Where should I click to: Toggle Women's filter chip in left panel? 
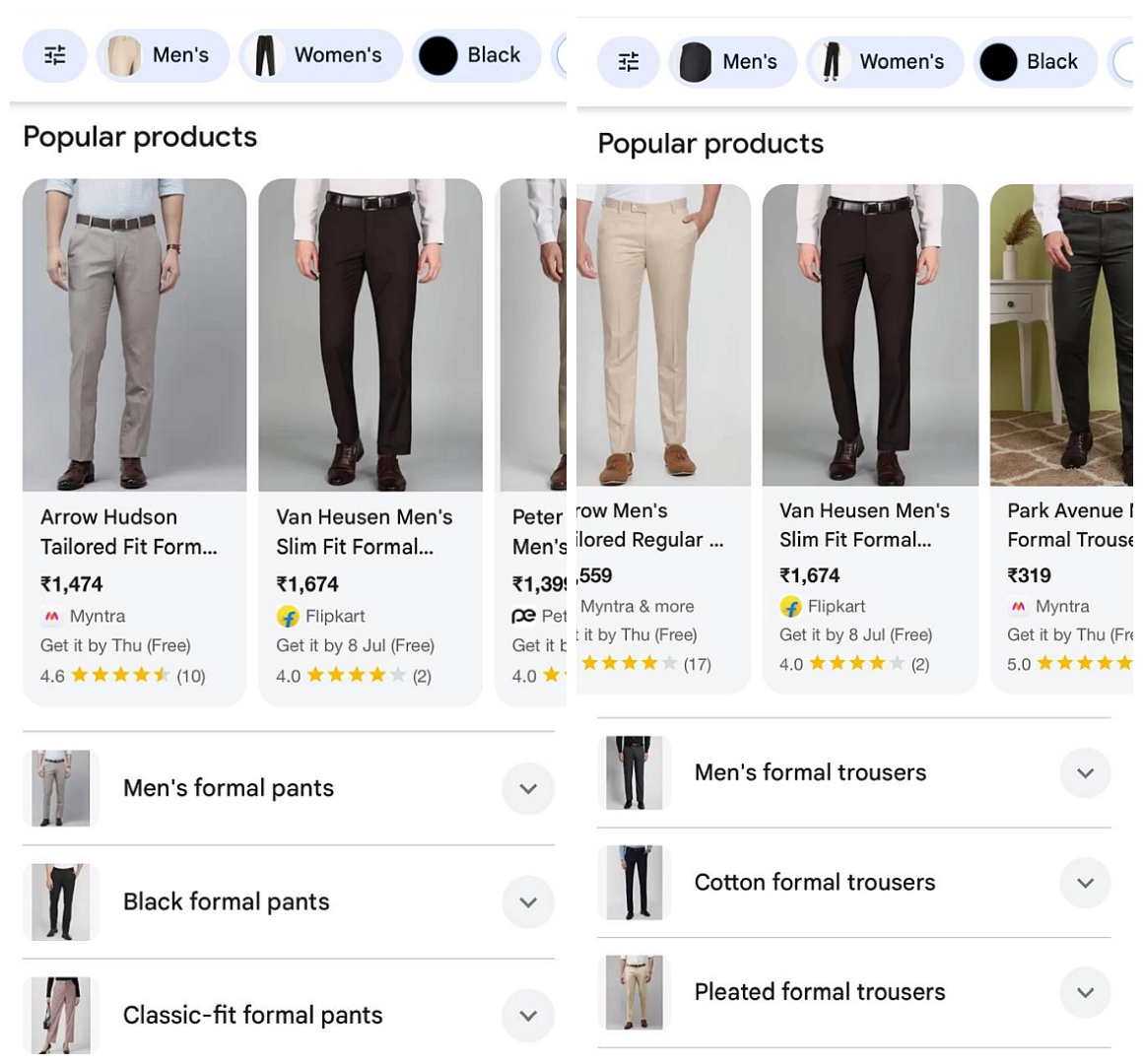tap(321, 55)
